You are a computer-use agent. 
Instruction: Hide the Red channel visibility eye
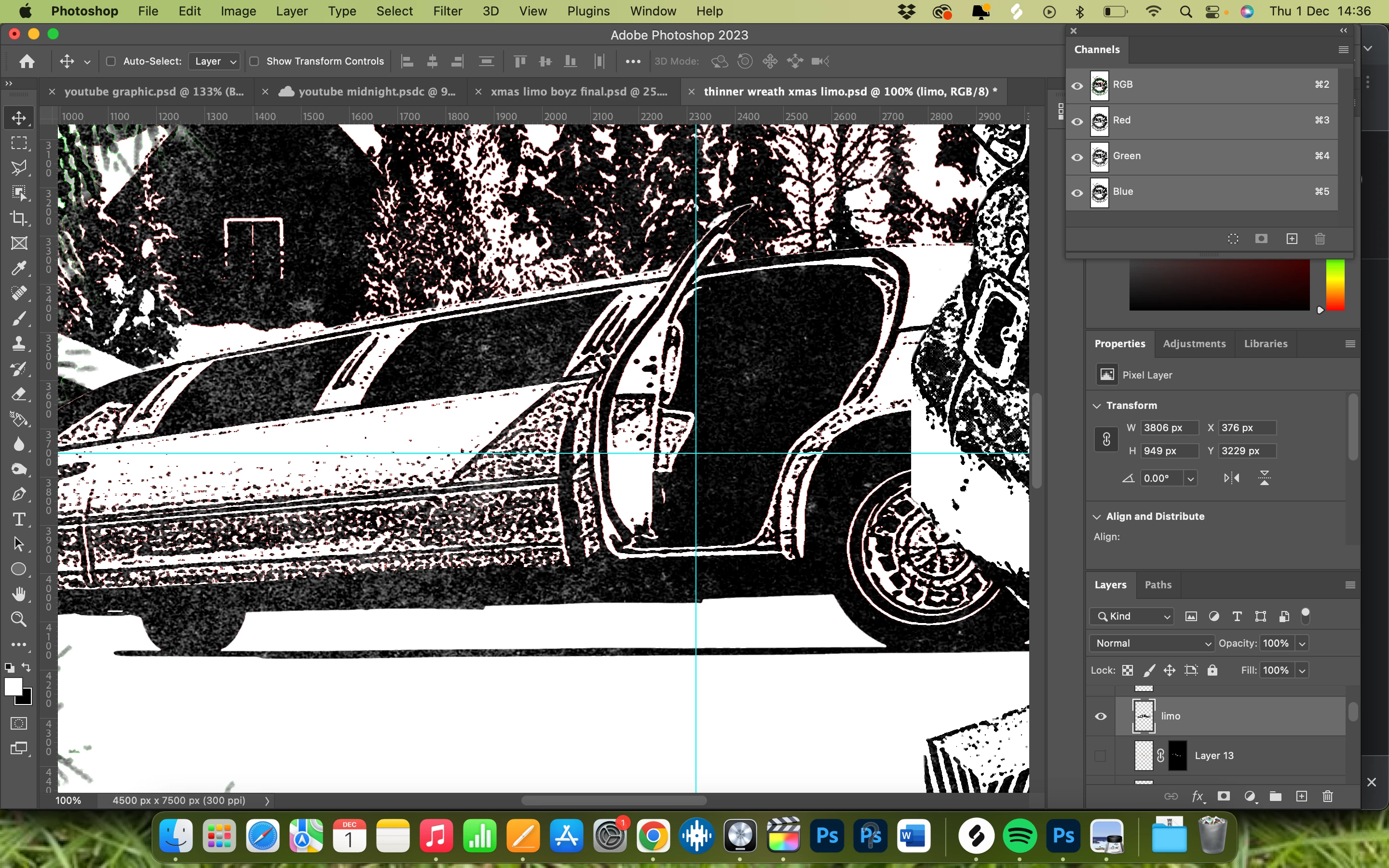click(1077, 121)
